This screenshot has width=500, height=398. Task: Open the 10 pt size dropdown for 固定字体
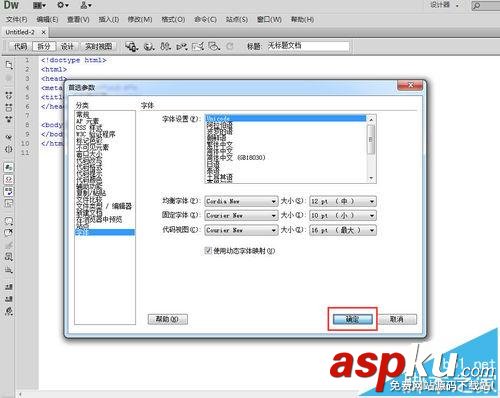(343, 216)
